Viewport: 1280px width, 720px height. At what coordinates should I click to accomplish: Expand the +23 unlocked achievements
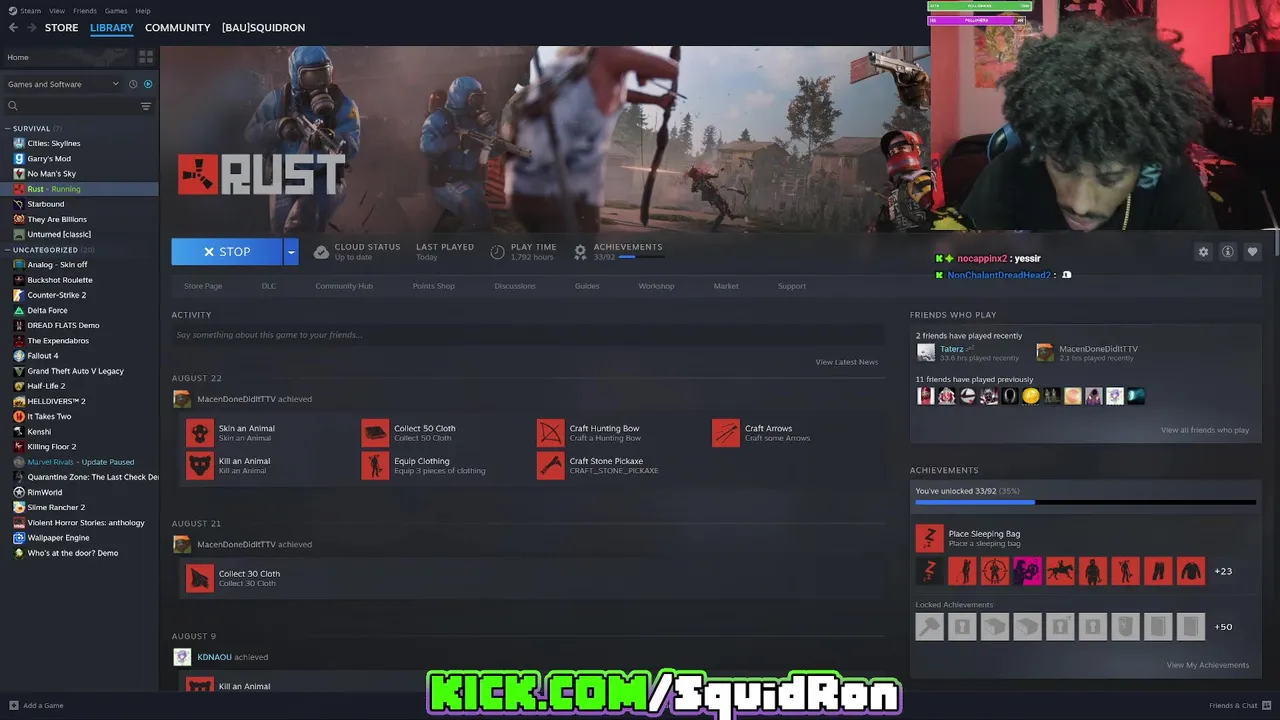1223,571
